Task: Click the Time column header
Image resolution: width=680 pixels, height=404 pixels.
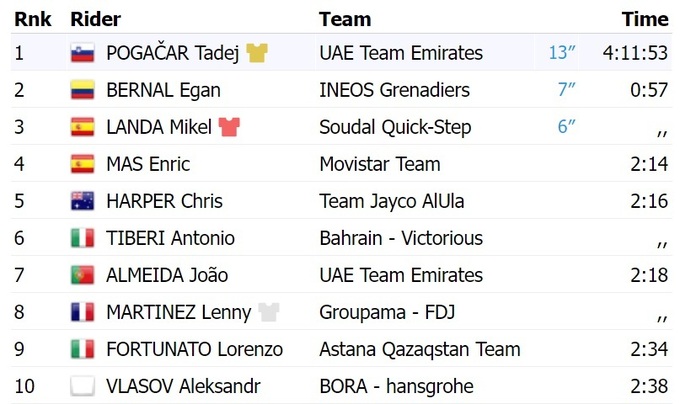Action: point(645,19)
